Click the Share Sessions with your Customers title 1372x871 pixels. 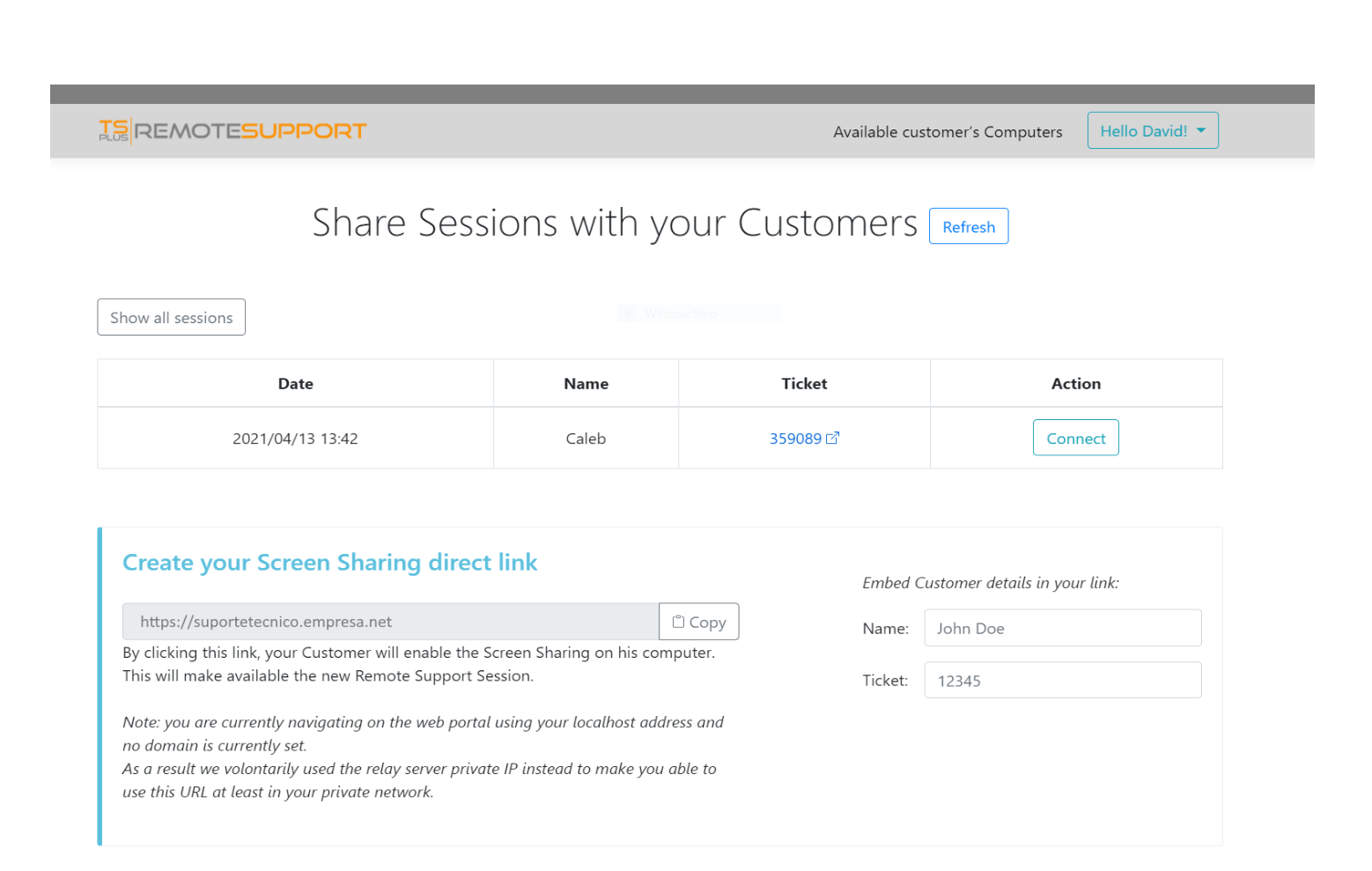(x=615, y=223)
